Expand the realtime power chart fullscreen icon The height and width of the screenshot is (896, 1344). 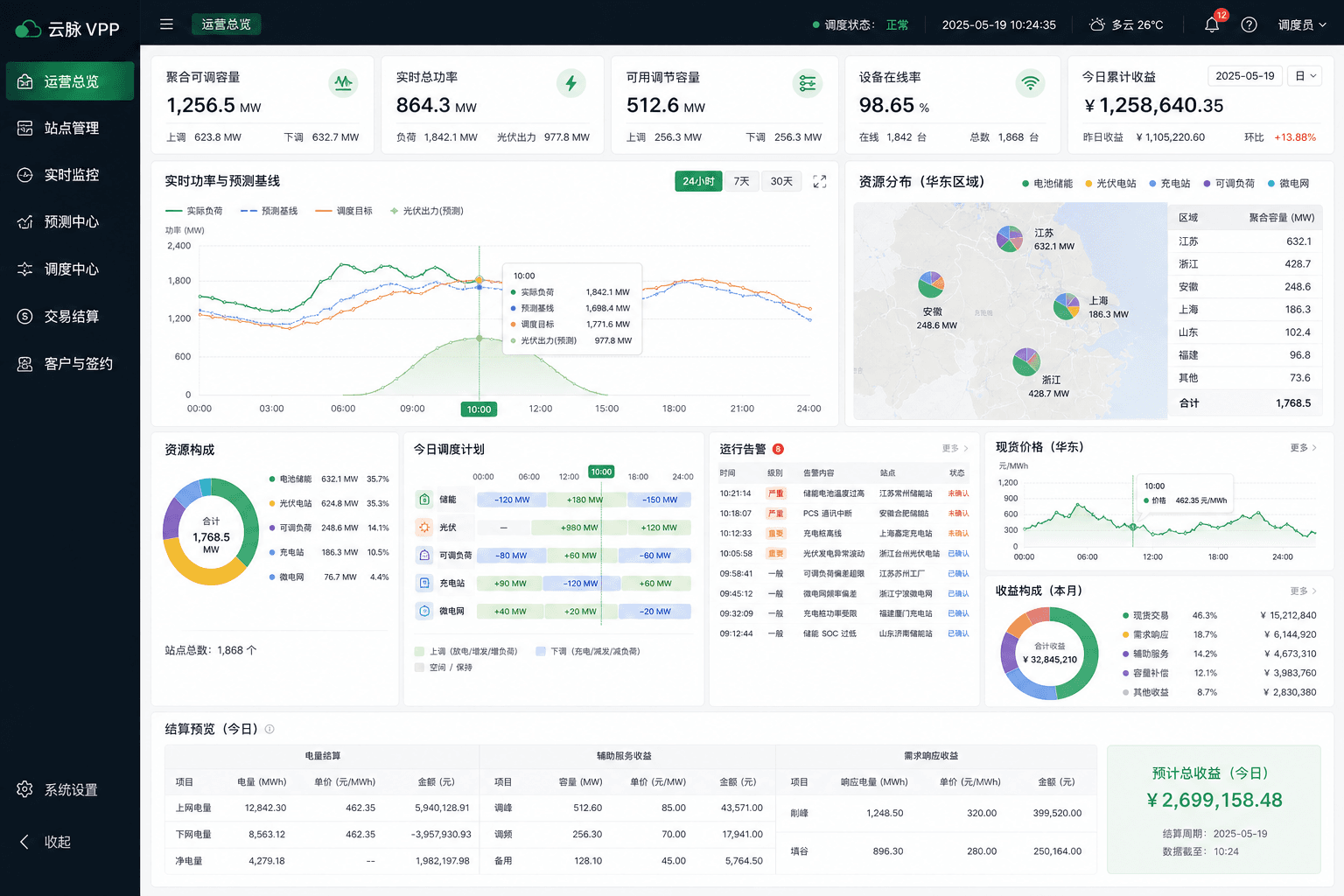point(820,181)
